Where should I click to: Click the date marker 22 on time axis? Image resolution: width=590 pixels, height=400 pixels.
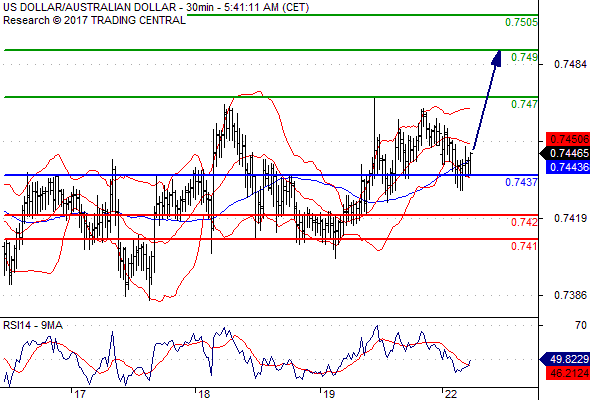[450, 394]
